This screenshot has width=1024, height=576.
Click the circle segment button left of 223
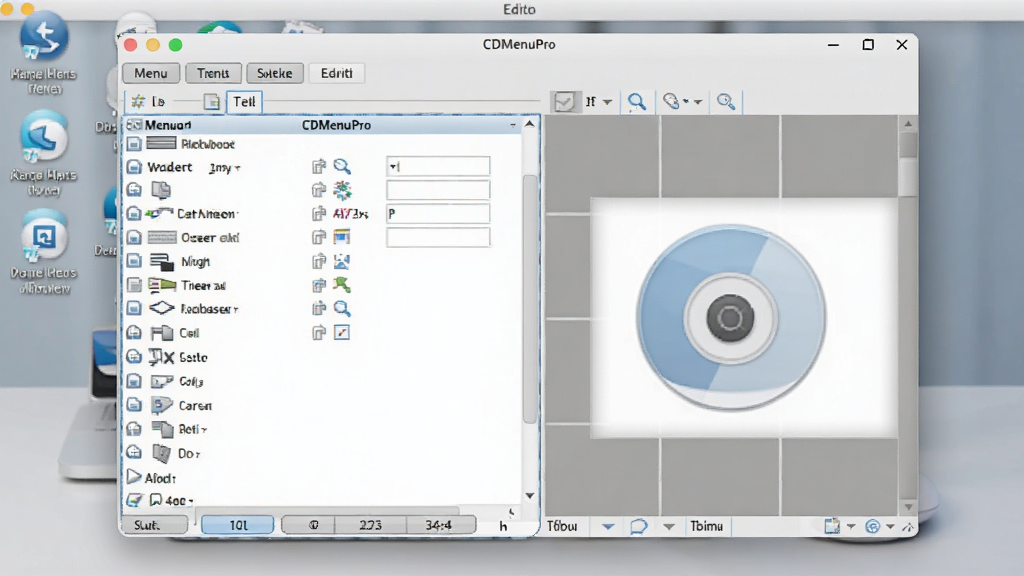coord(308,525)
